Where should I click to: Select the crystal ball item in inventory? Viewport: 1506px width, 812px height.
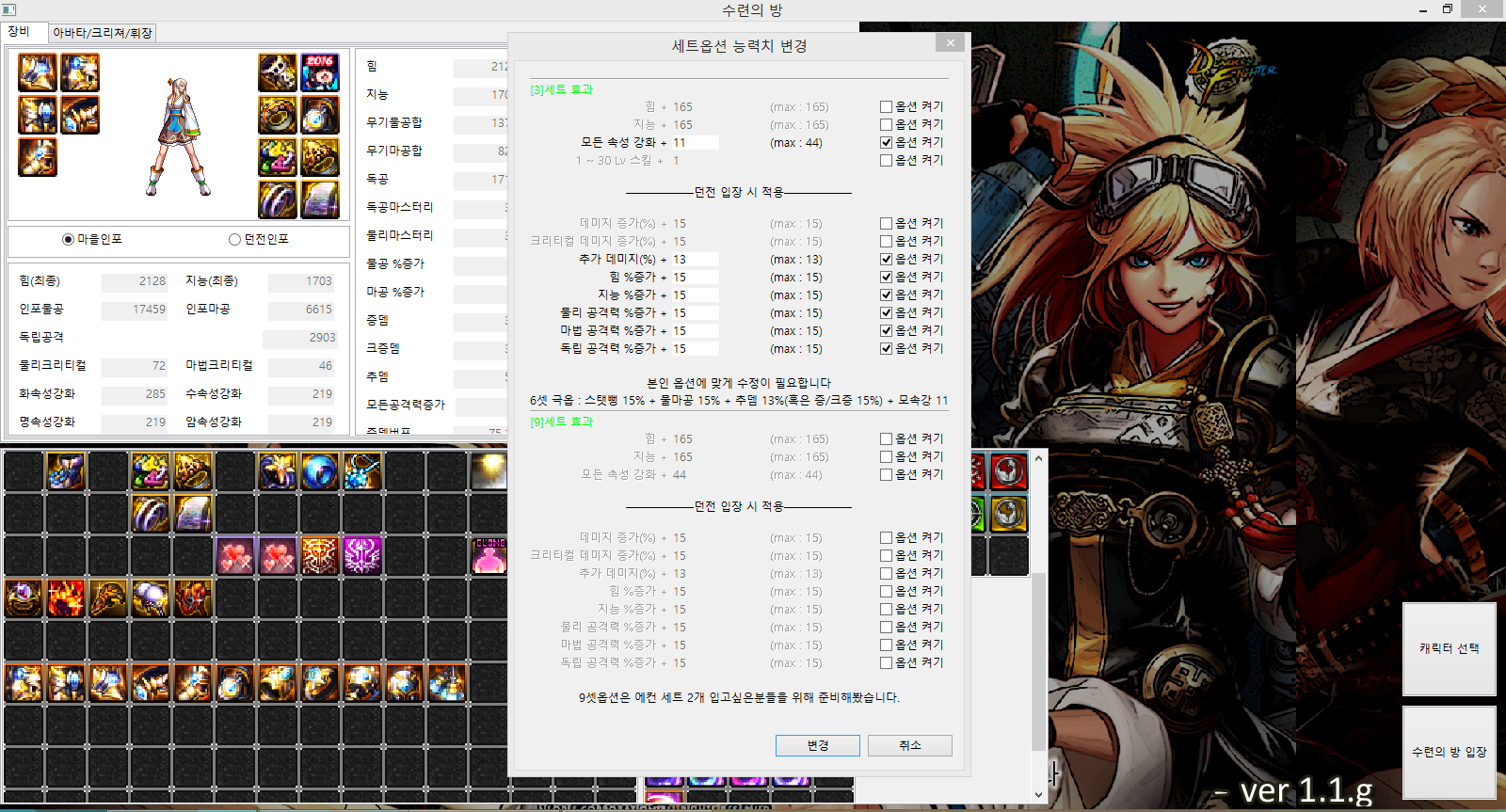coord(24,598)
